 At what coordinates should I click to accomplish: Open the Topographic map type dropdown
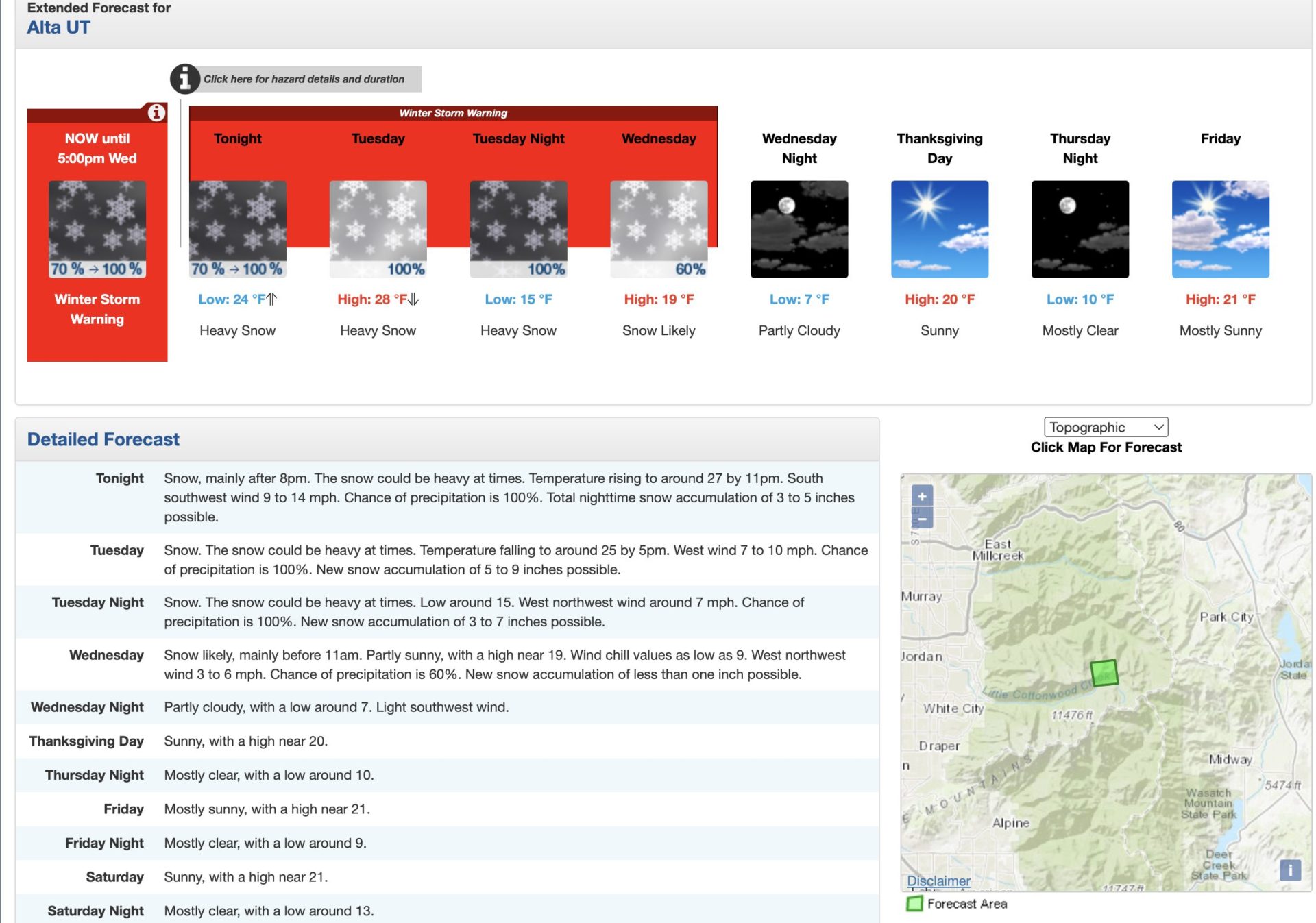[x=1106, y=427]
